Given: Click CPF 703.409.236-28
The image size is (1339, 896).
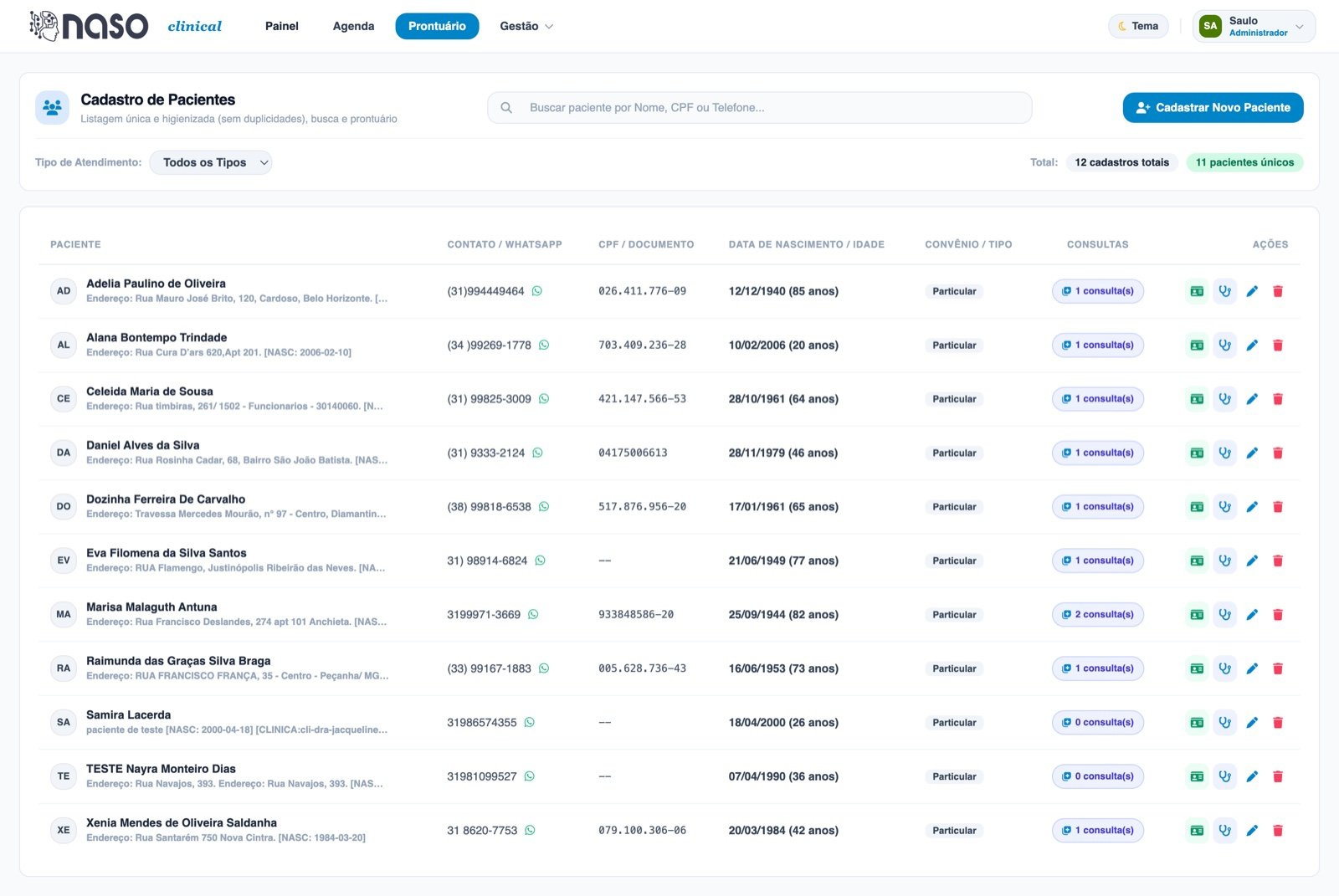Looking at the screenshot, I should [642, 346].
